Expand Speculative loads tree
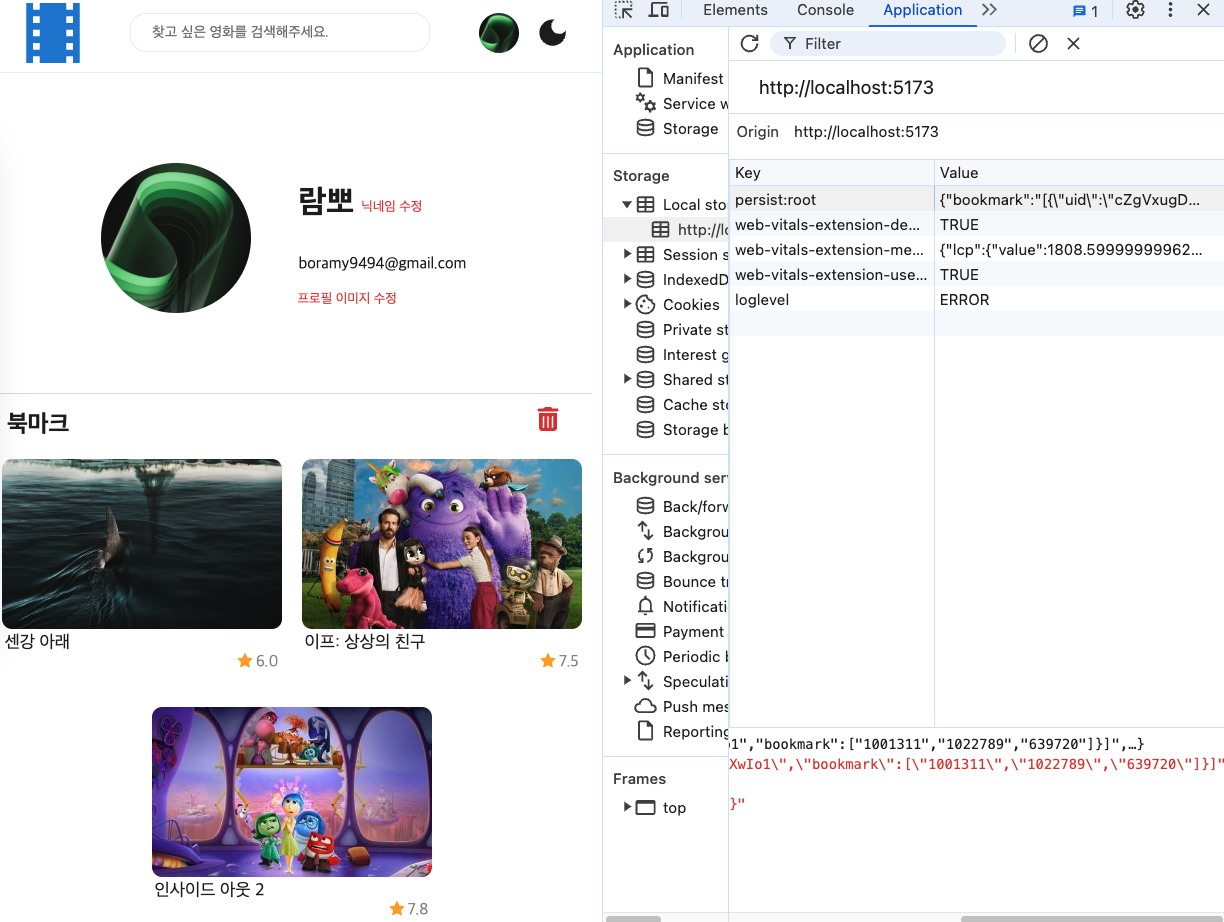1224x922 pixels. [627, 681]
